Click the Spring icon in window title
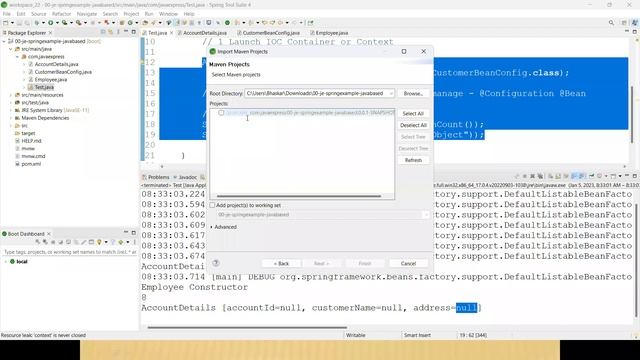The image size is (640, 360). [4, 5]
